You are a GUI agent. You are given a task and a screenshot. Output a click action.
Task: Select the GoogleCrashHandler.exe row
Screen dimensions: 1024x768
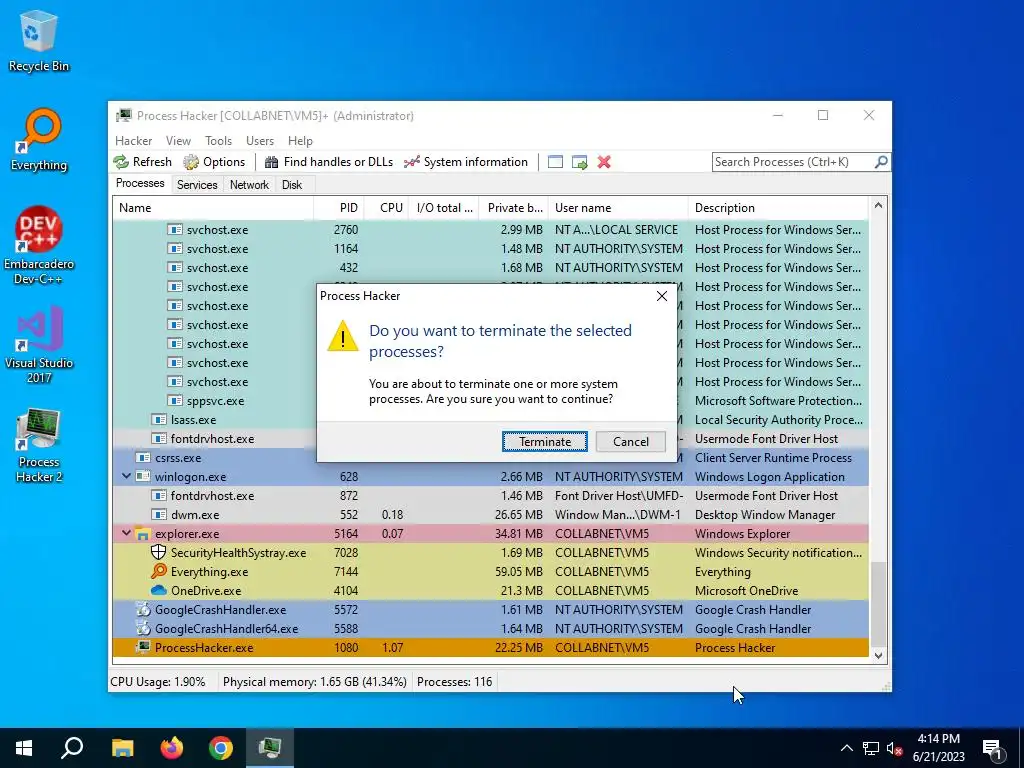click(490, 609)
